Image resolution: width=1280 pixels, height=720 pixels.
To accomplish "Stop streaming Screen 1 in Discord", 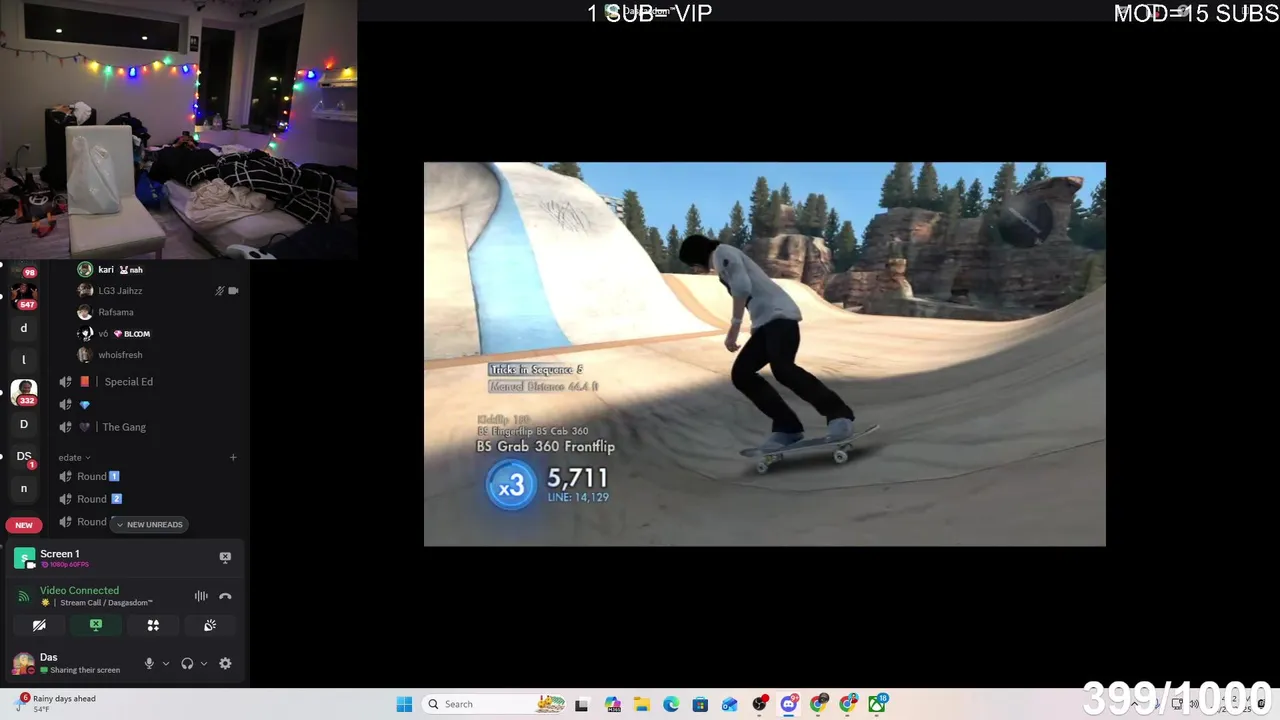I will 225,558.
